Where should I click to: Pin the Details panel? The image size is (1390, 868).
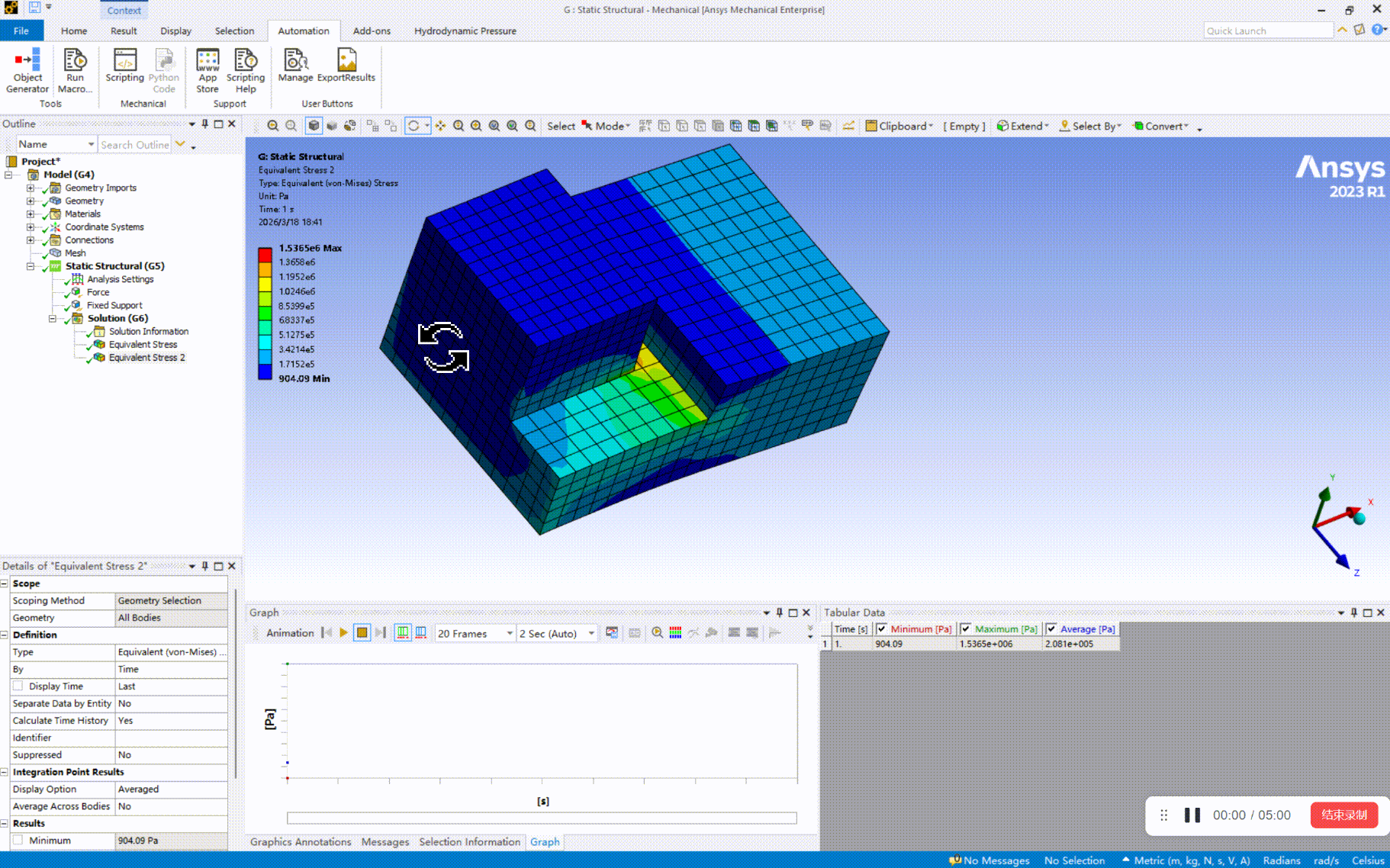(x=204, y=566)
